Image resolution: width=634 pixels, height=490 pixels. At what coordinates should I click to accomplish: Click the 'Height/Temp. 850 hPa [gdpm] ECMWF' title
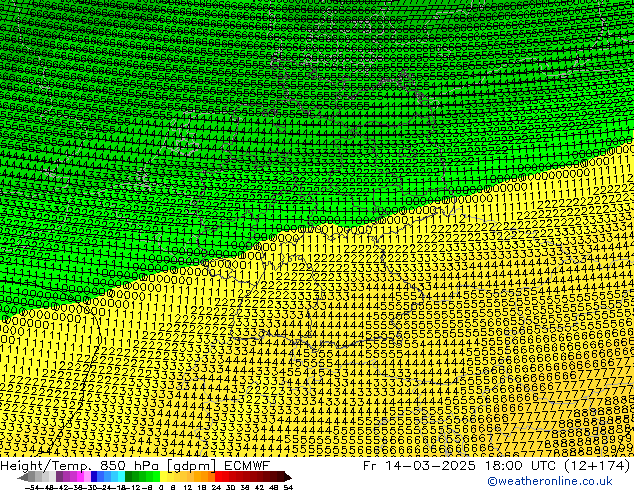coord(135,465)
